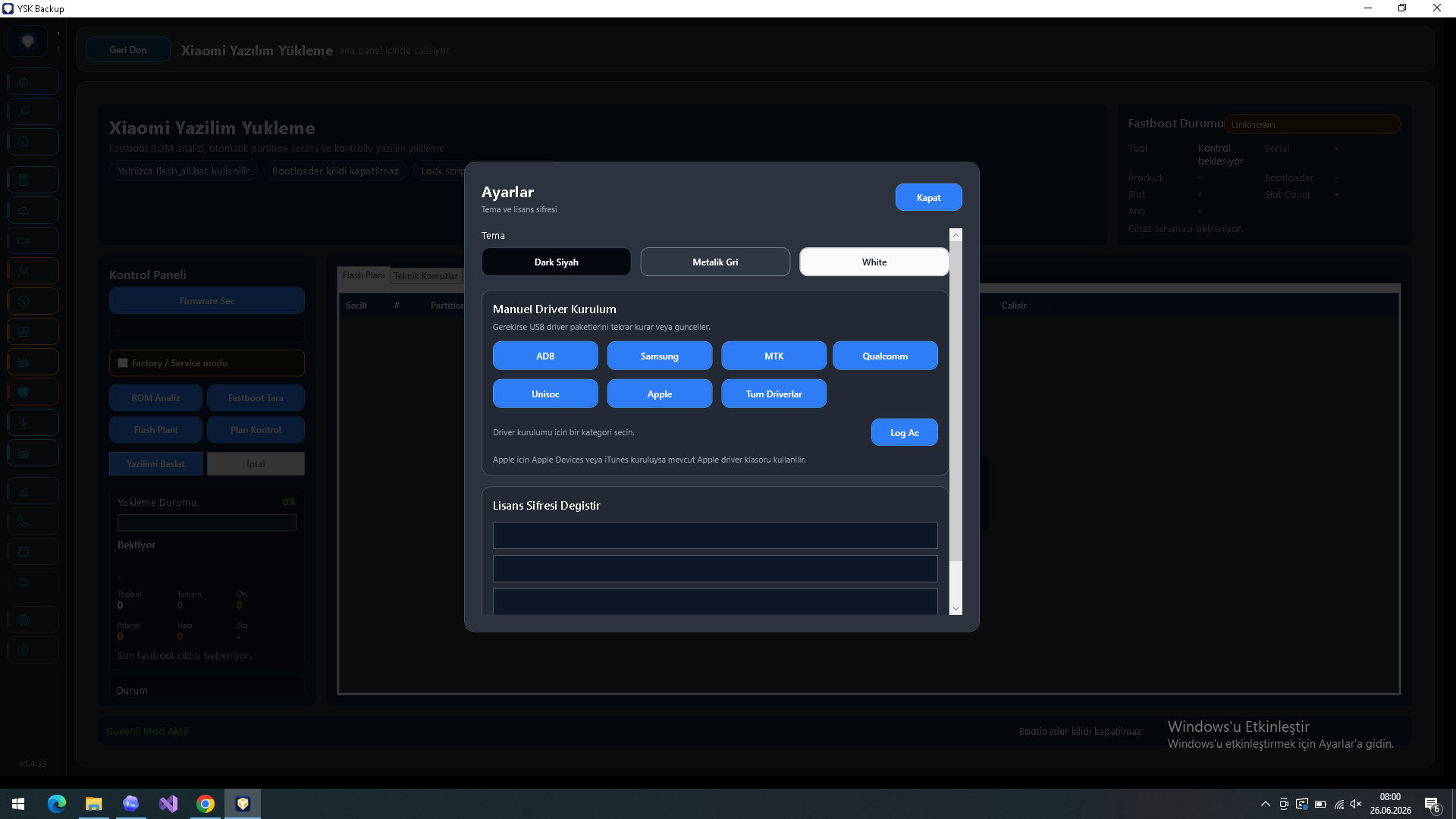Switch to Google Chrome on the taskbar

[x=206, y=804]
